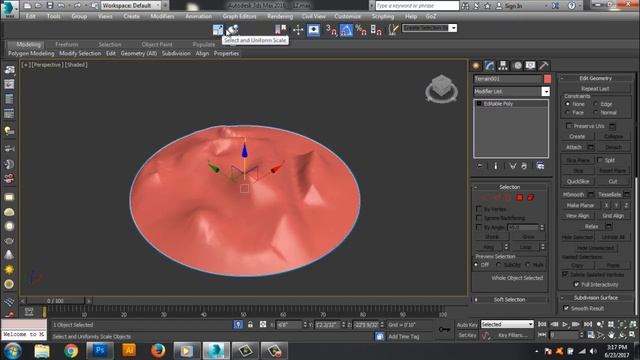Collapse the Edit Geometry rollout
Viewport: 640px width, 360px height.
pyautogui.click(x=596, y=78)
